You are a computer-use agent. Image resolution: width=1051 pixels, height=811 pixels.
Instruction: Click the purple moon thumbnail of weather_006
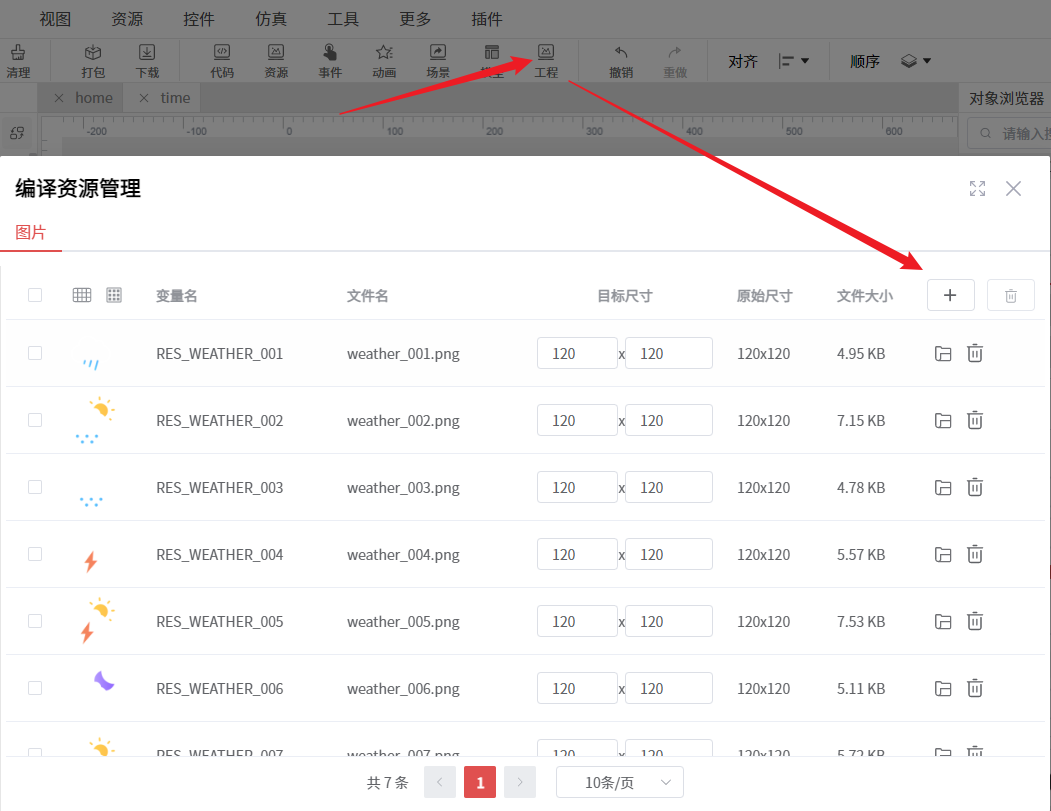coord(104,681)
